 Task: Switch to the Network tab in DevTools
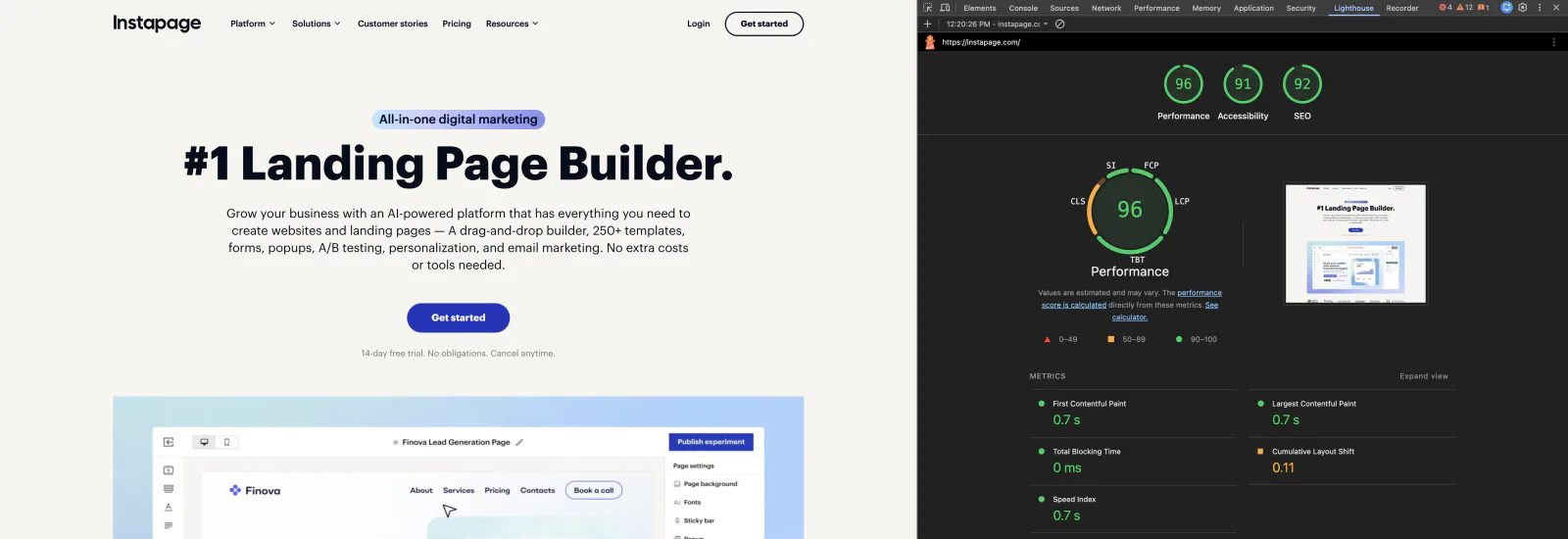pos(1106,8)
